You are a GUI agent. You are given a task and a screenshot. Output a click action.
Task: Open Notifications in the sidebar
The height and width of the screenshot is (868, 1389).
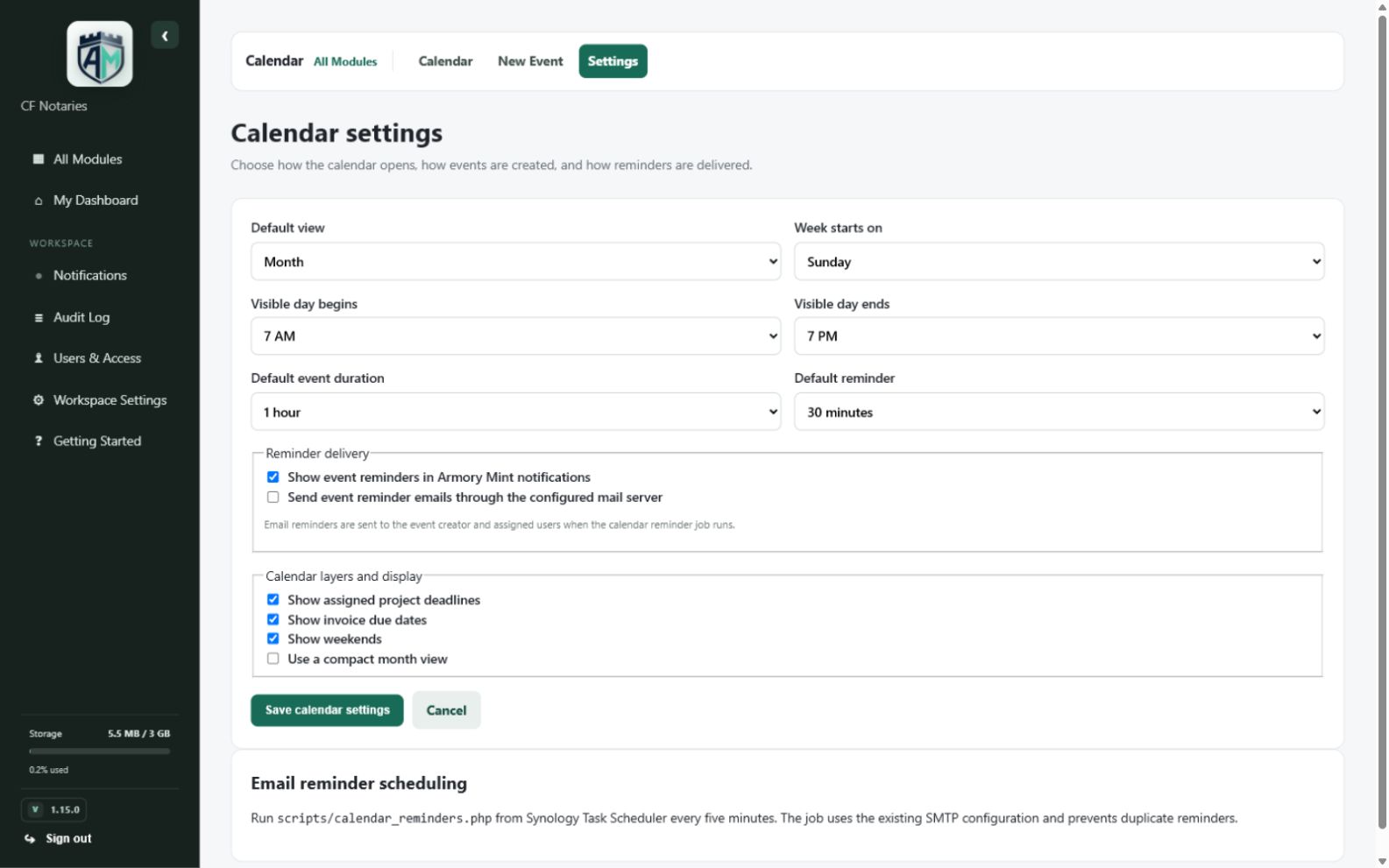click(90, 276)
